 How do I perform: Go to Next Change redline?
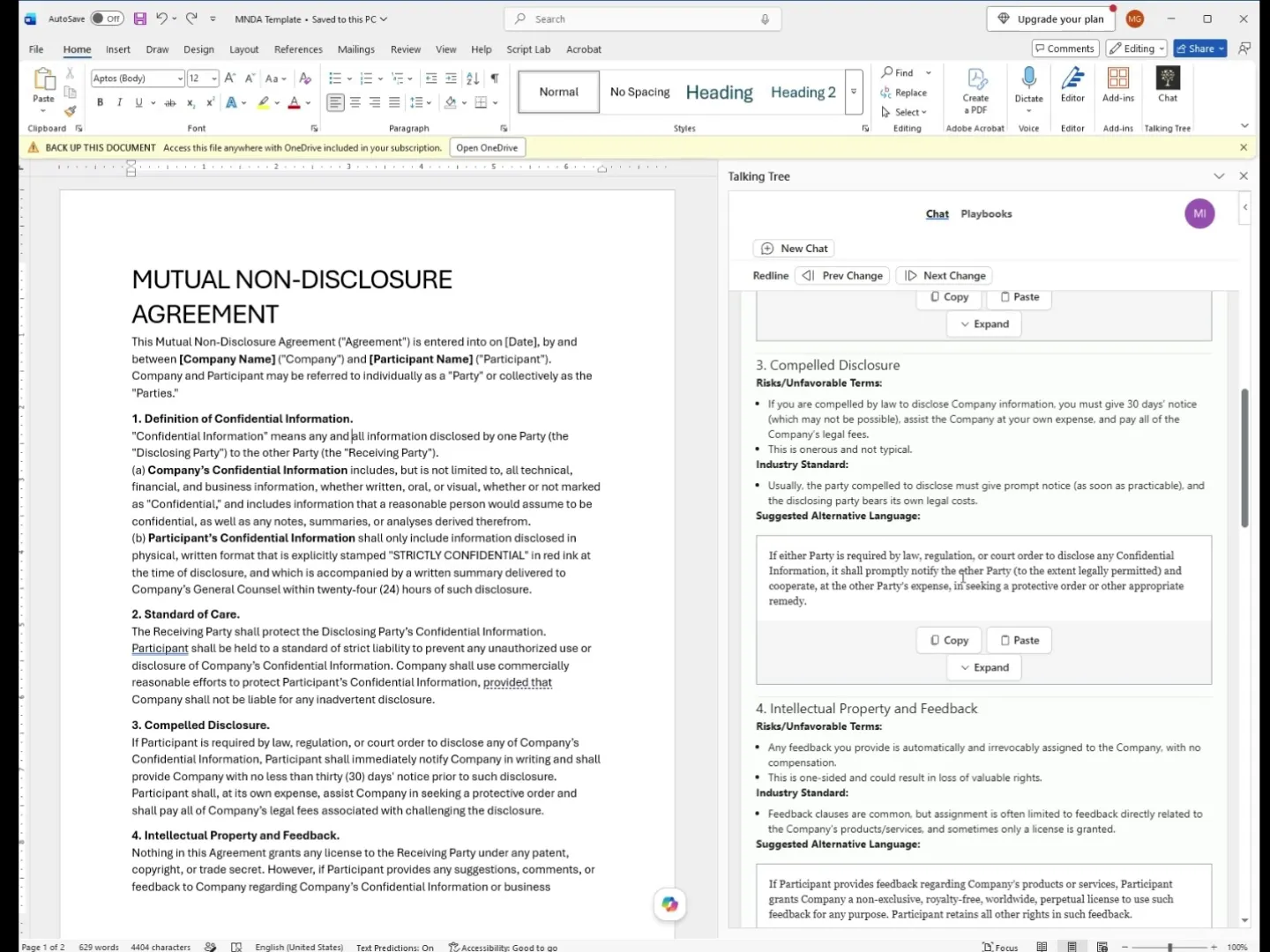coord(945,275)
